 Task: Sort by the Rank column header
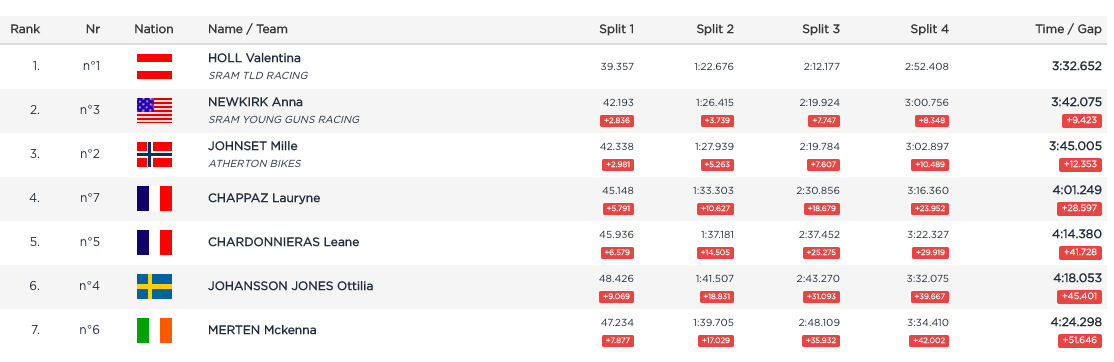[x=25, y=29]
